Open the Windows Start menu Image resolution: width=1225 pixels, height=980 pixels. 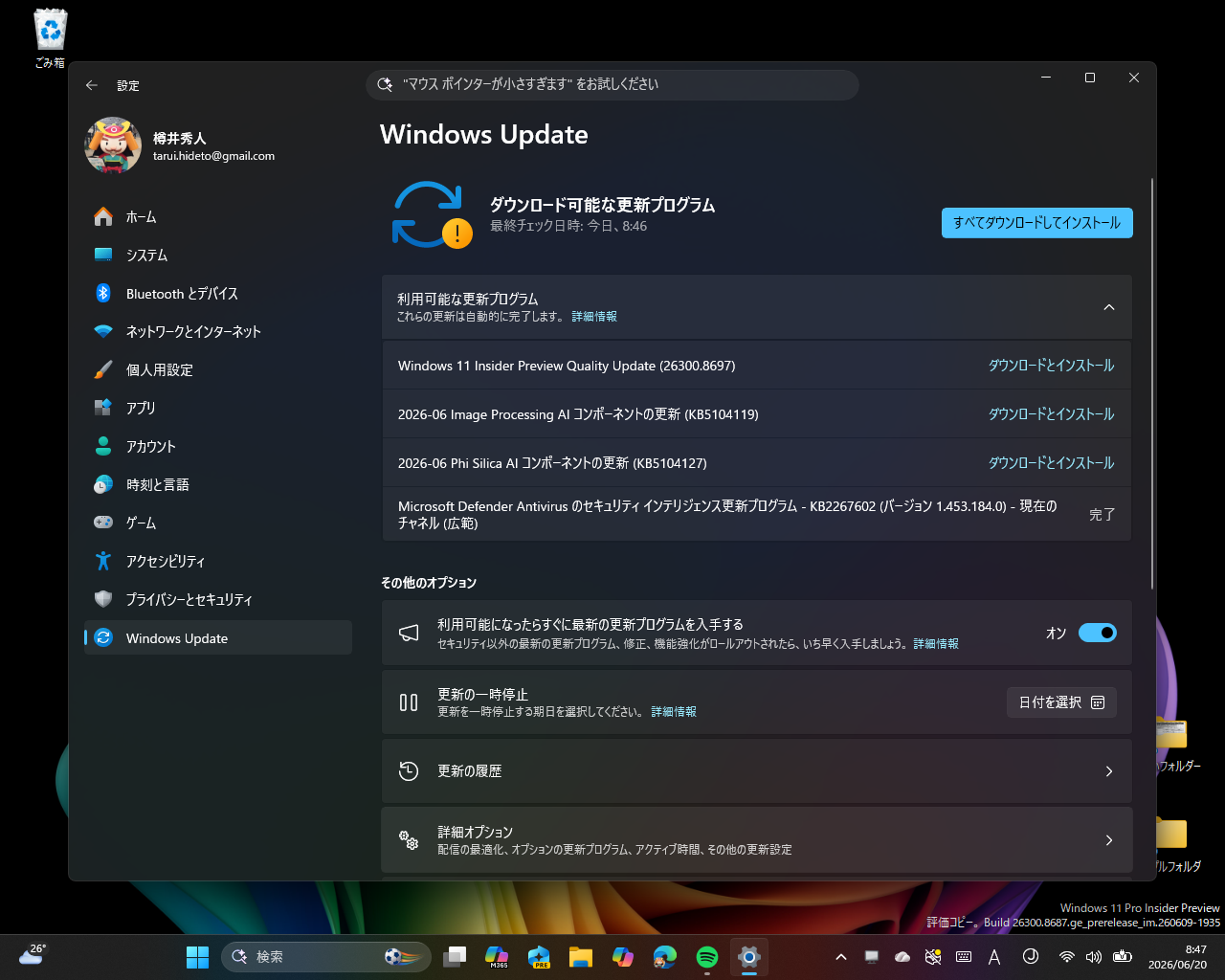197,957
